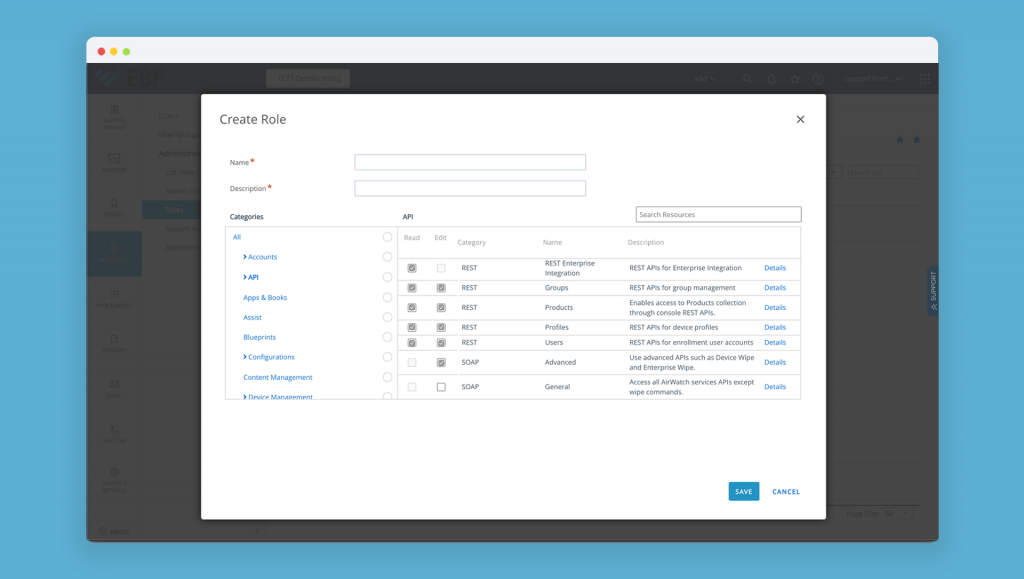Open Content in the sidebar
This screenshot has width=1024, height=579.
[x=114, y=343]
